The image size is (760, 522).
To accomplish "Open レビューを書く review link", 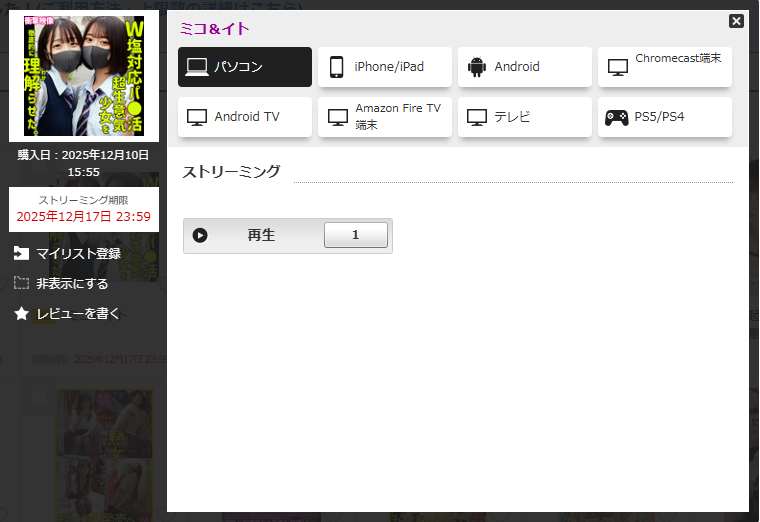I will 78,313.
